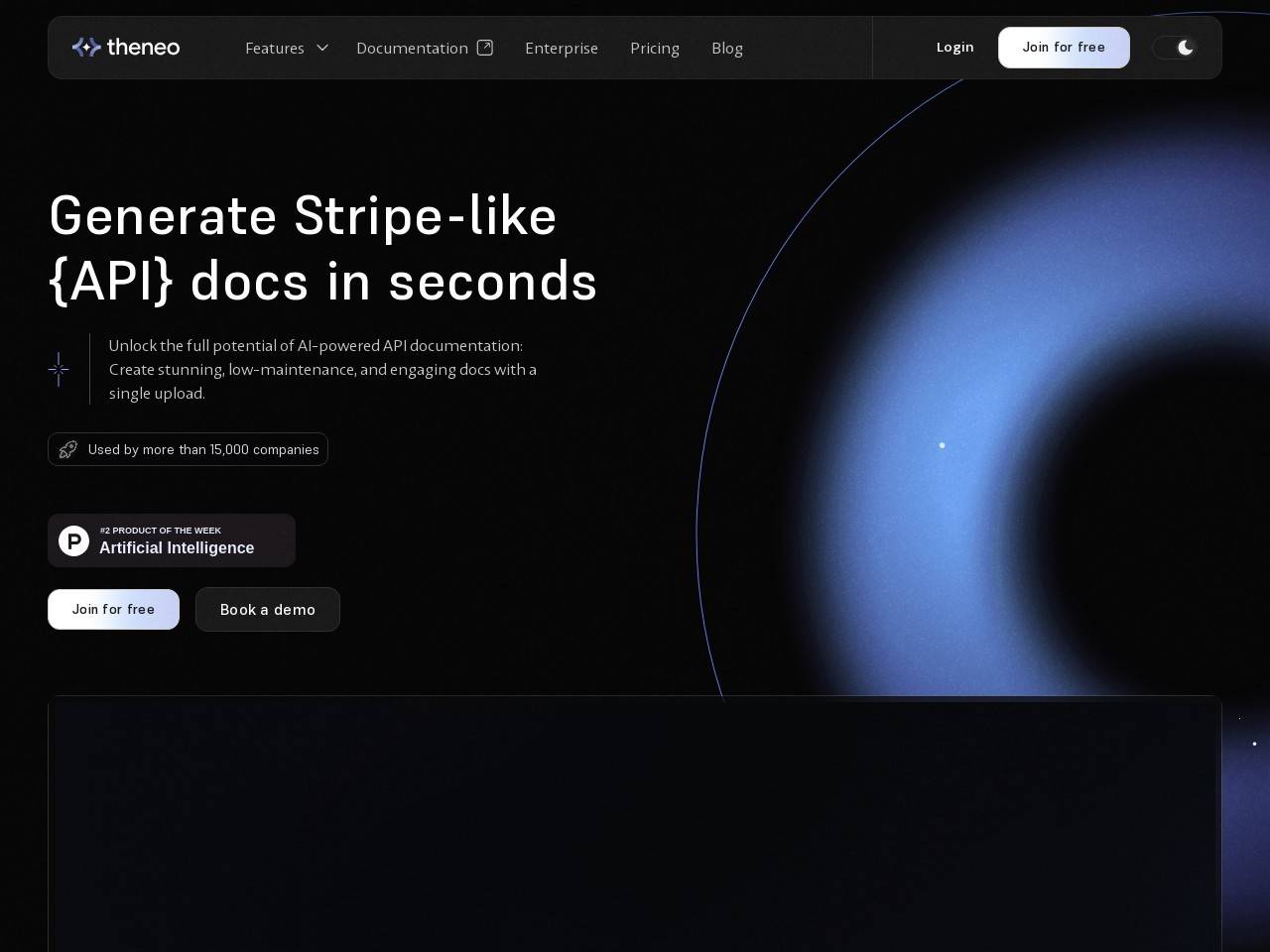Visit the Blog link

727,48
